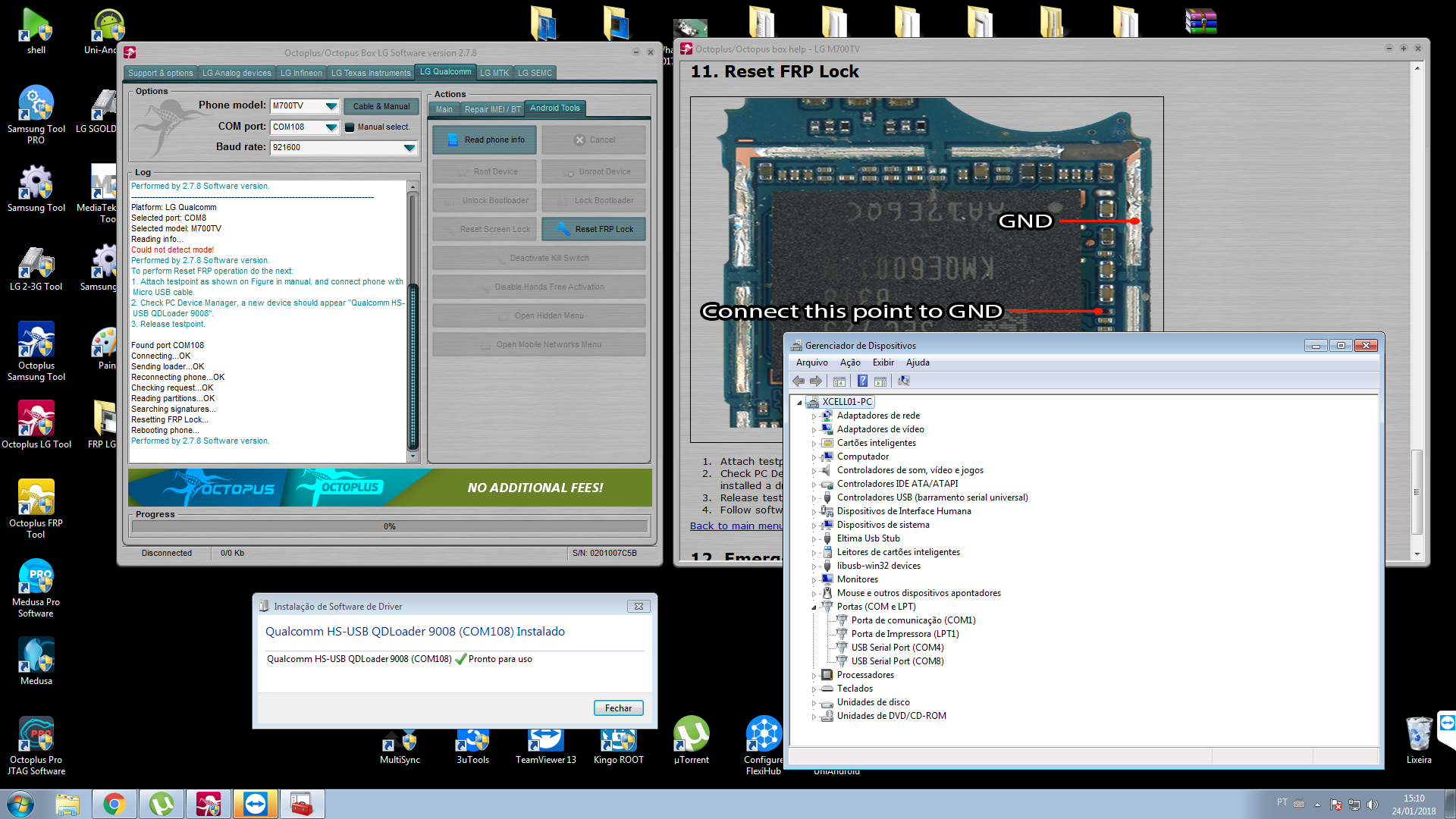Open Windows Explorer from the taskbar
Viewport: 1456px width, 819px height.
(67, 804)
